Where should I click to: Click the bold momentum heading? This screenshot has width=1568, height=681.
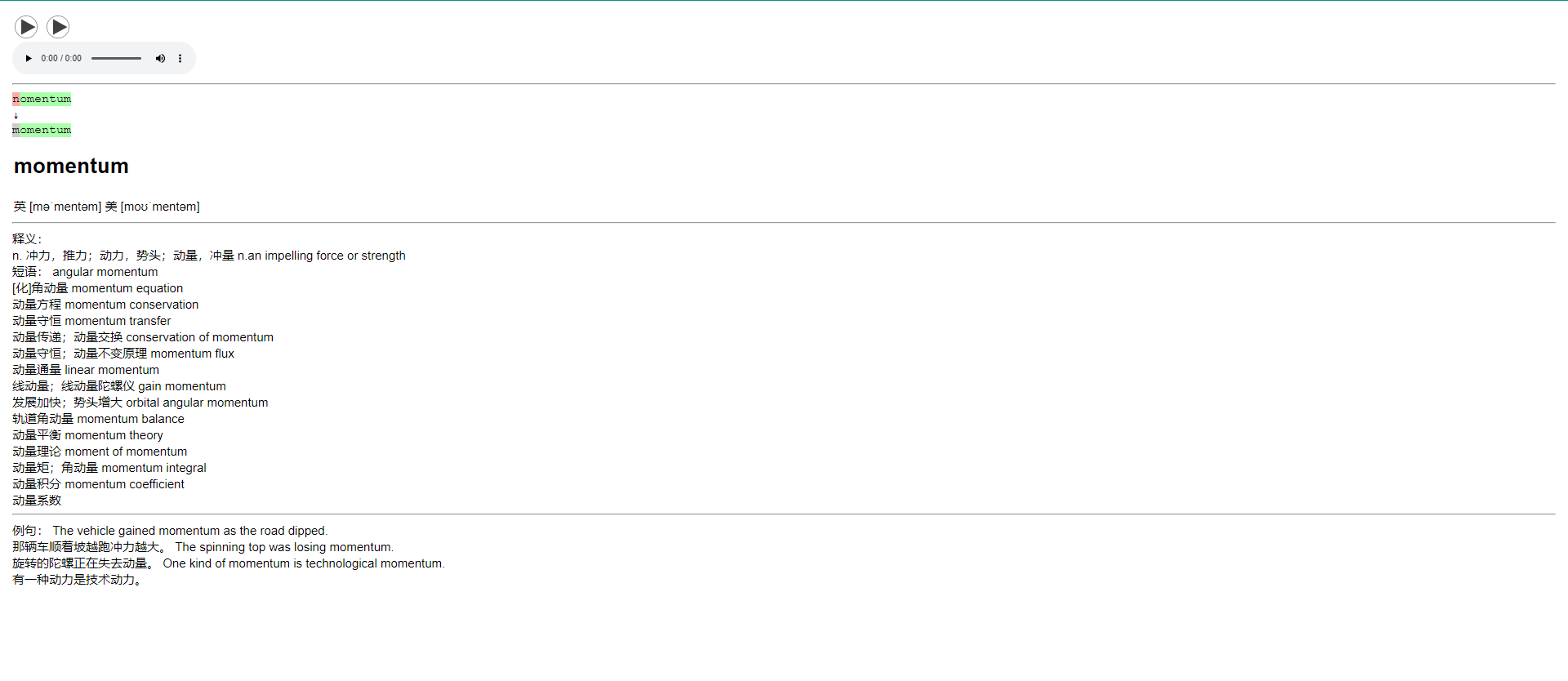(x=71, y=166)
